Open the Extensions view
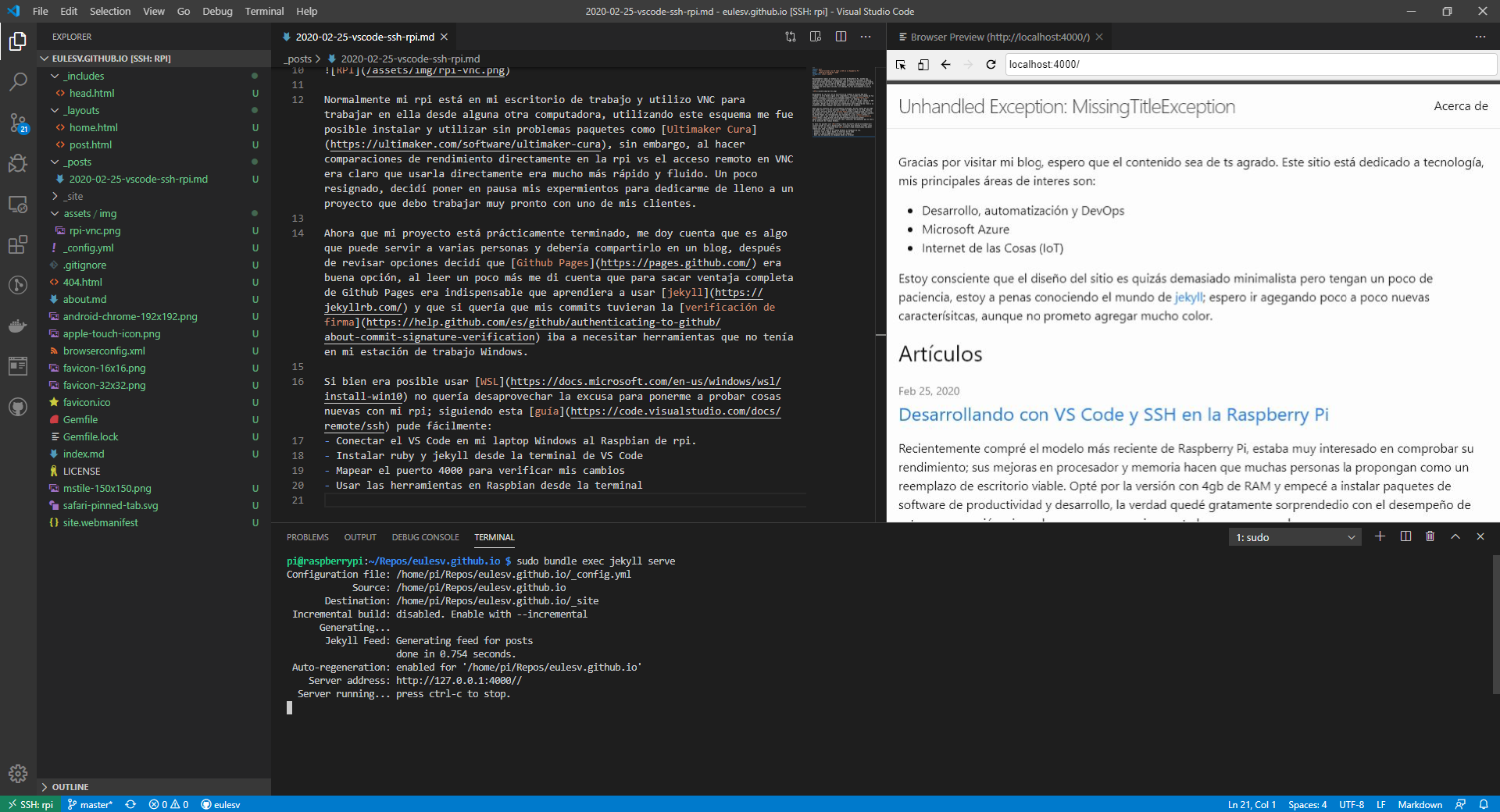The height and width of the screenshot is (812, 1500). pos(18,244)
